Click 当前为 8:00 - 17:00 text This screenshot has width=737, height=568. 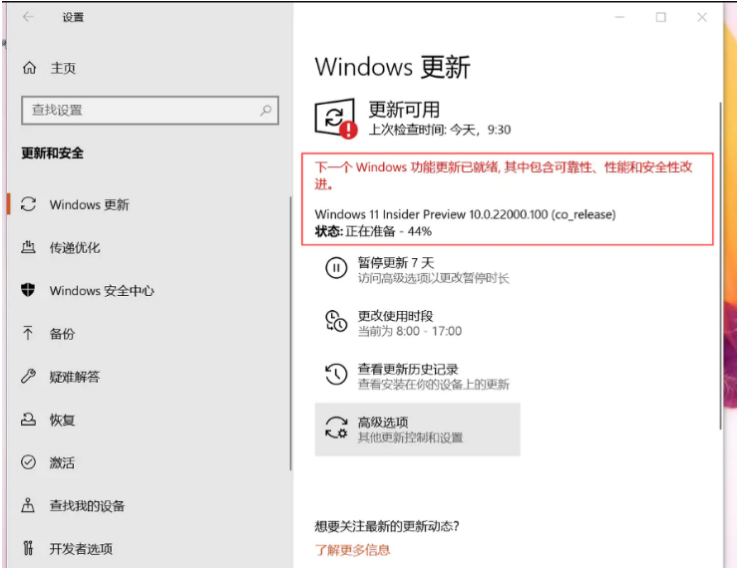pos(410,331)
